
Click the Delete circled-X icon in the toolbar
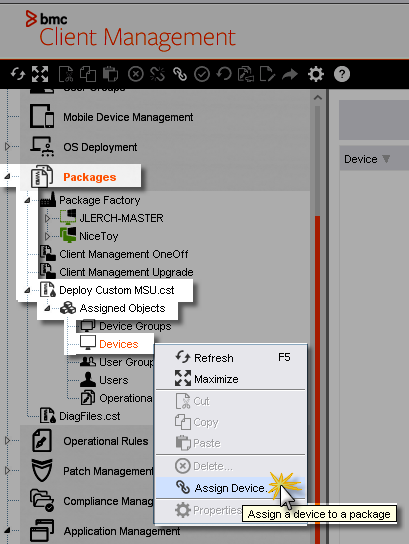point(136,74)
